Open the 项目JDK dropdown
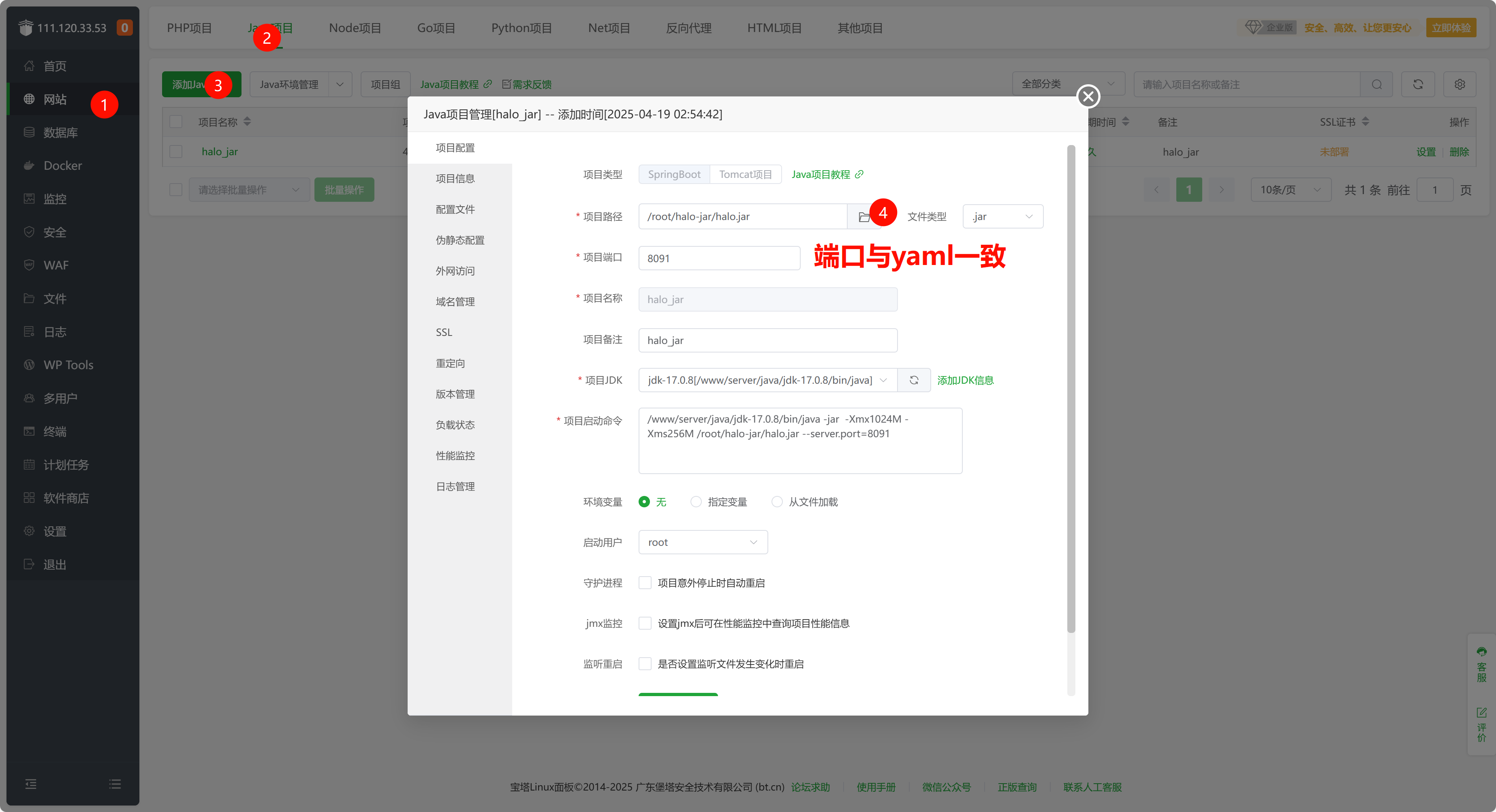This screenshot has width=1496, height=812. pos(768,380)
